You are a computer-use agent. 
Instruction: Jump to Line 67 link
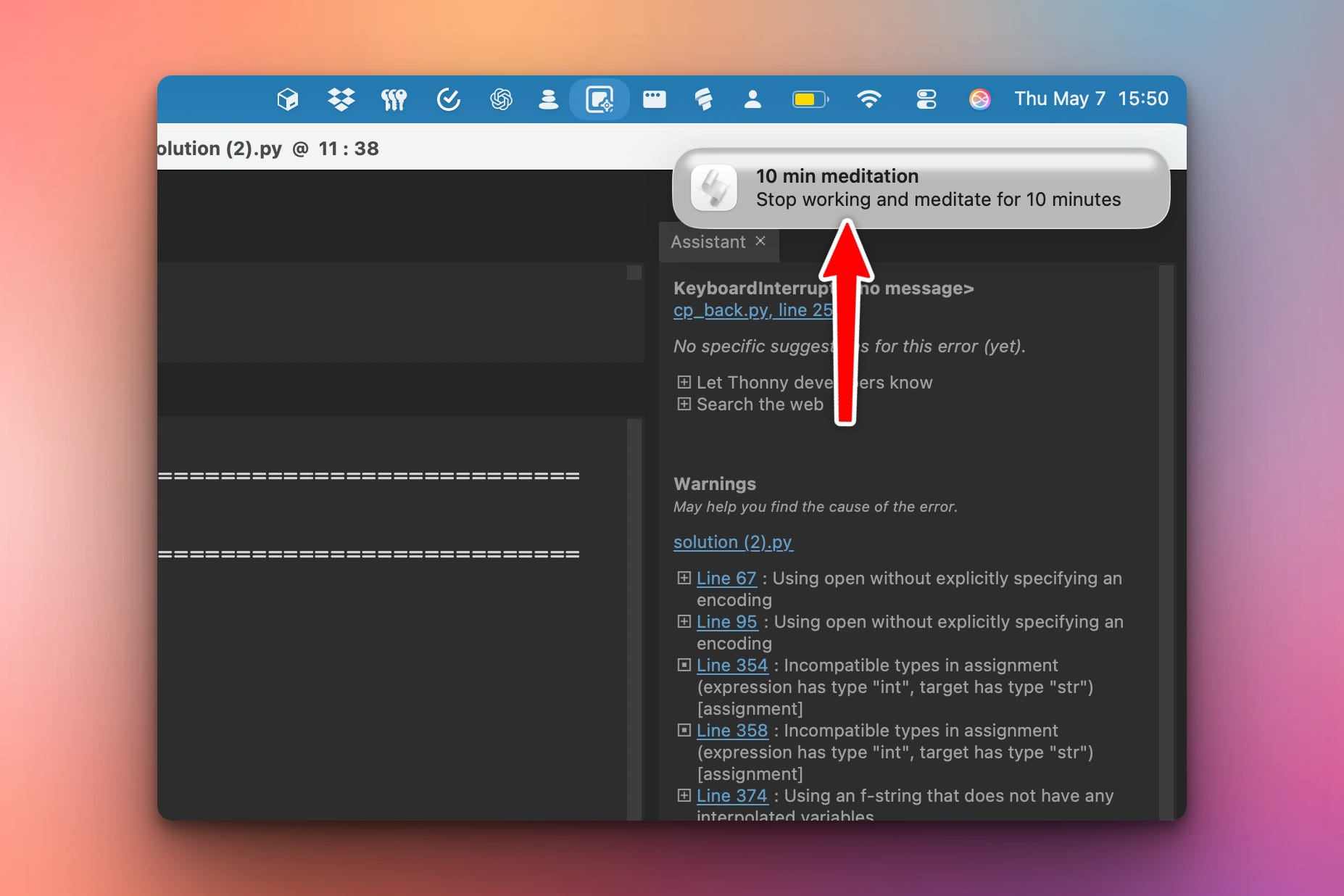726,578
